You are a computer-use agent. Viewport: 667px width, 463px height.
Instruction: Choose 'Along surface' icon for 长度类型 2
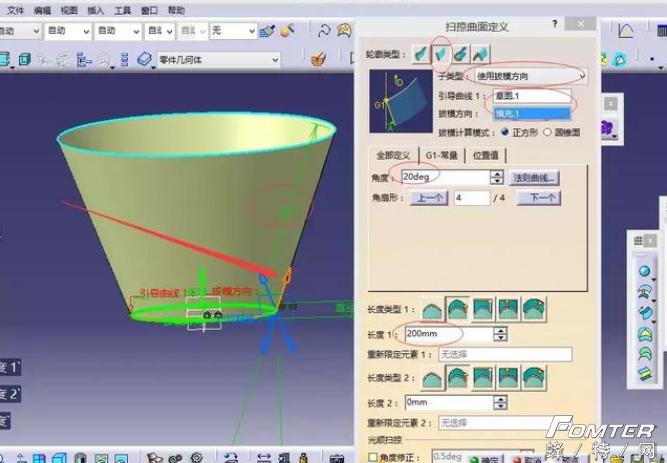[534, 378]
